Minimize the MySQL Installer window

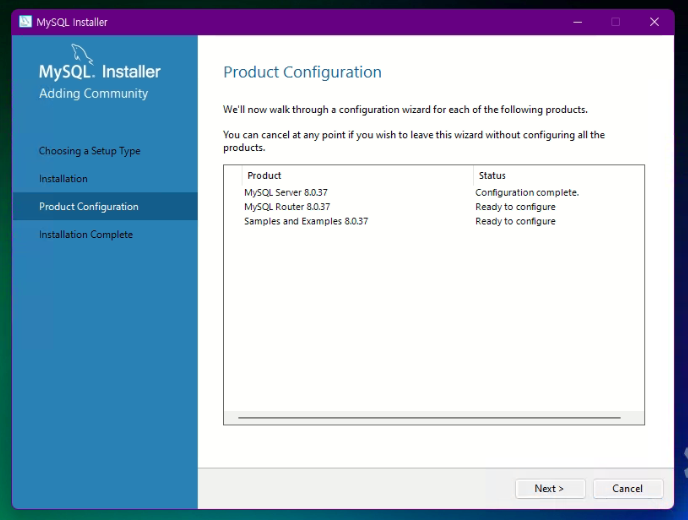(577, 22)
